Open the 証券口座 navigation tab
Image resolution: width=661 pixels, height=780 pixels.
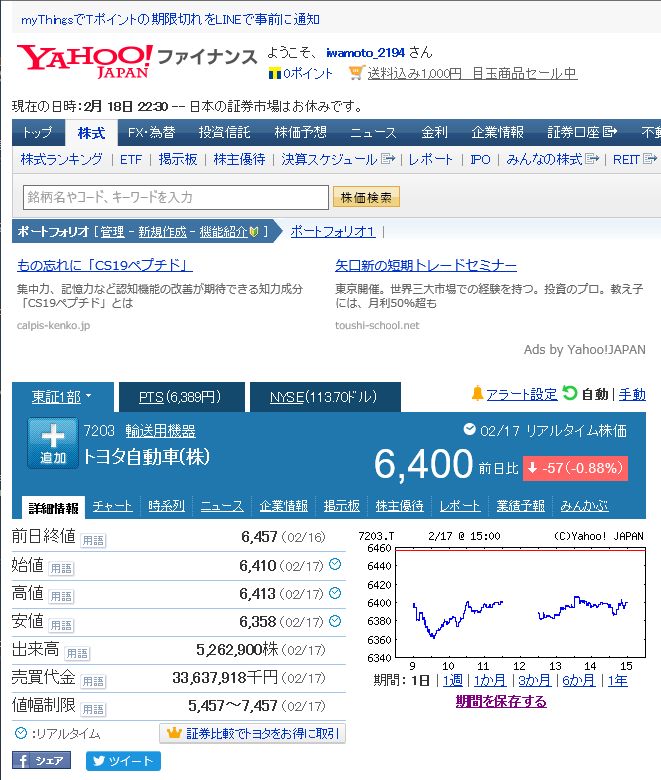pyautogui.click(x=582, y=132)
